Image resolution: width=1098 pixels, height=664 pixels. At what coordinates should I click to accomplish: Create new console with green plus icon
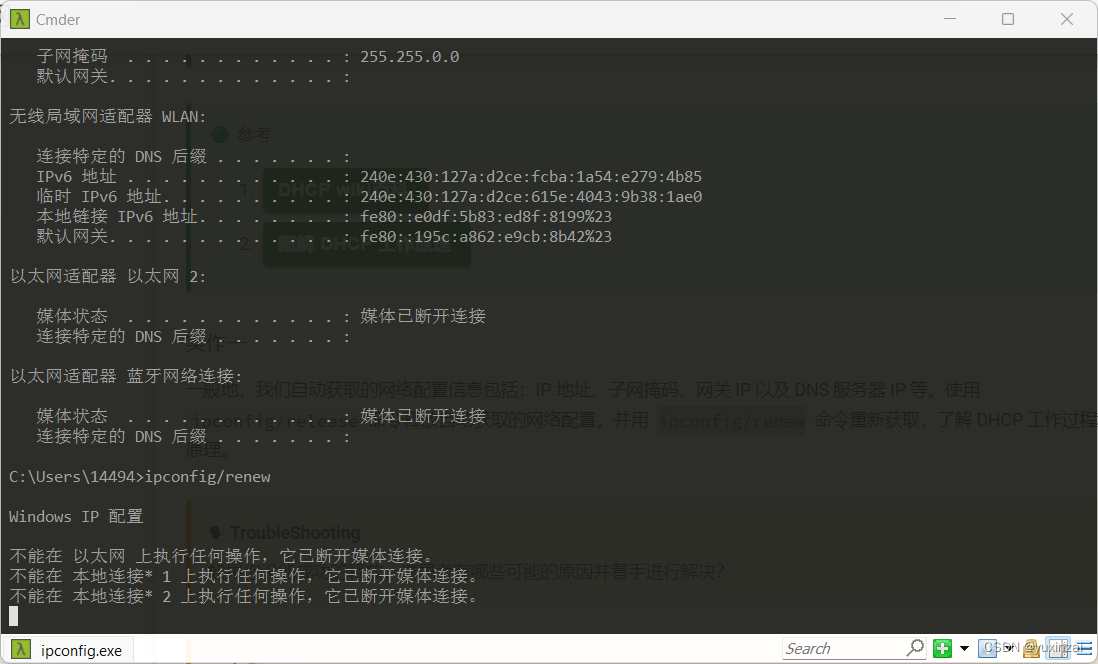tap(943, 649)
